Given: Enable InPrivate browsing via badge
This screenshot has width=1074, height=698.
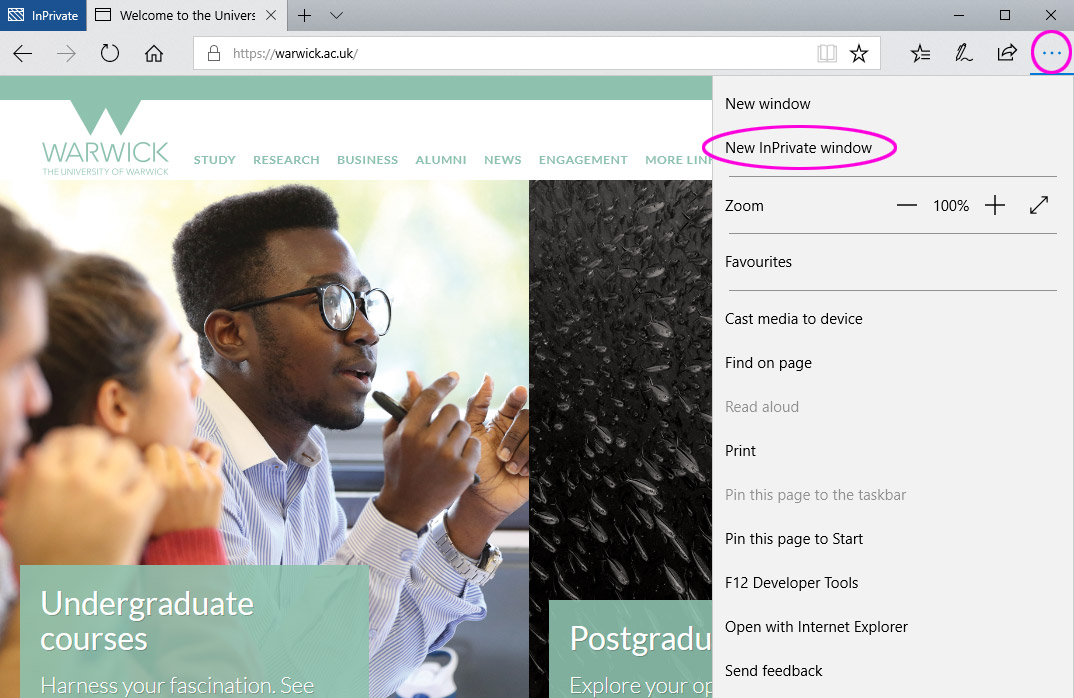Looking at the screenshot, I should 43,15.
